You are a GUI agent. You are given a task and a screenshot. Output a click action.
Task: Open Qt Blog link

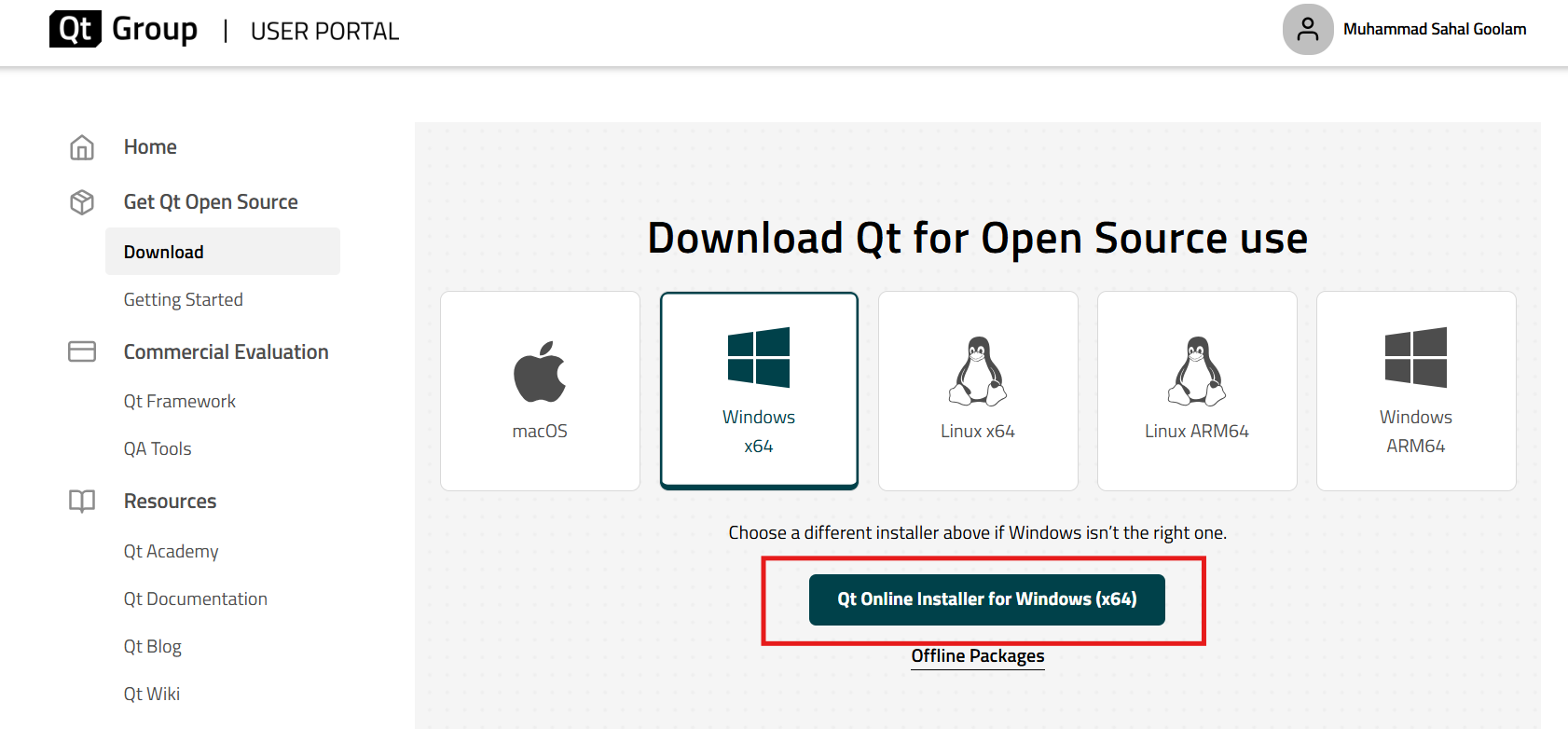(x=153, y=646)
